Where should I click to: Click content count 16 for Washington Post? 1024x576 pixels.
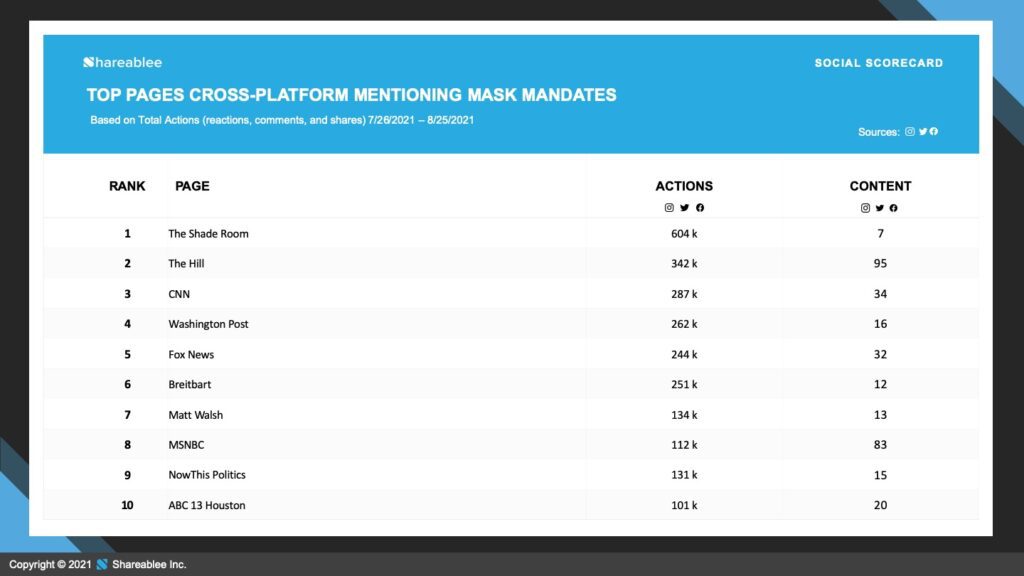click(880, 324)
